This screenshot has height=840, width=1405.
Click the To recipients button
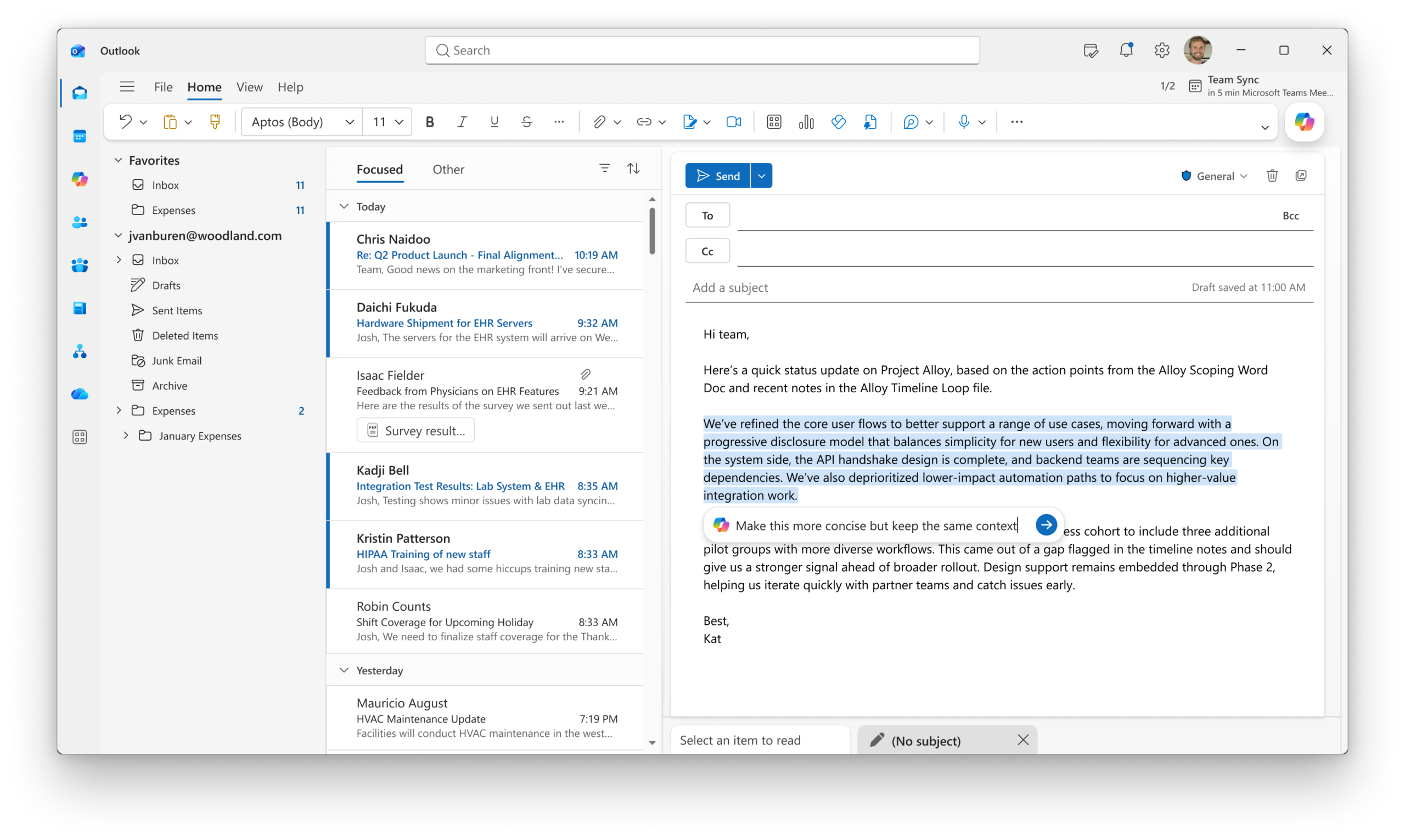pyautogui.click(x=707, y=215)
